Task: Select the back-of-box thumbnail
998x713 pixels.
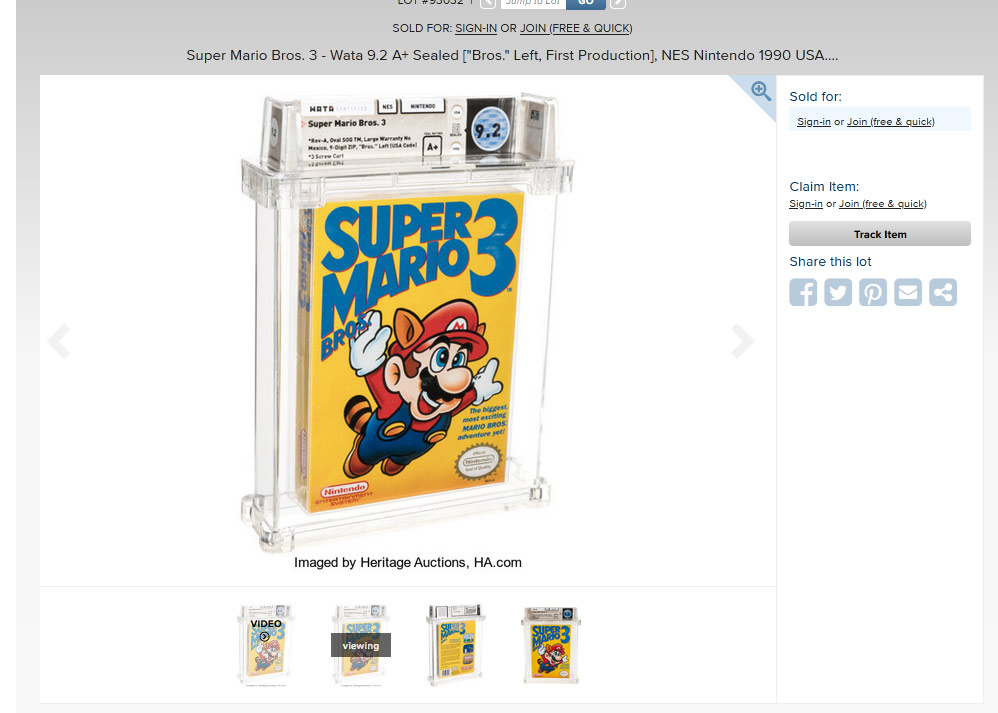Action: (x=456, y=645)
